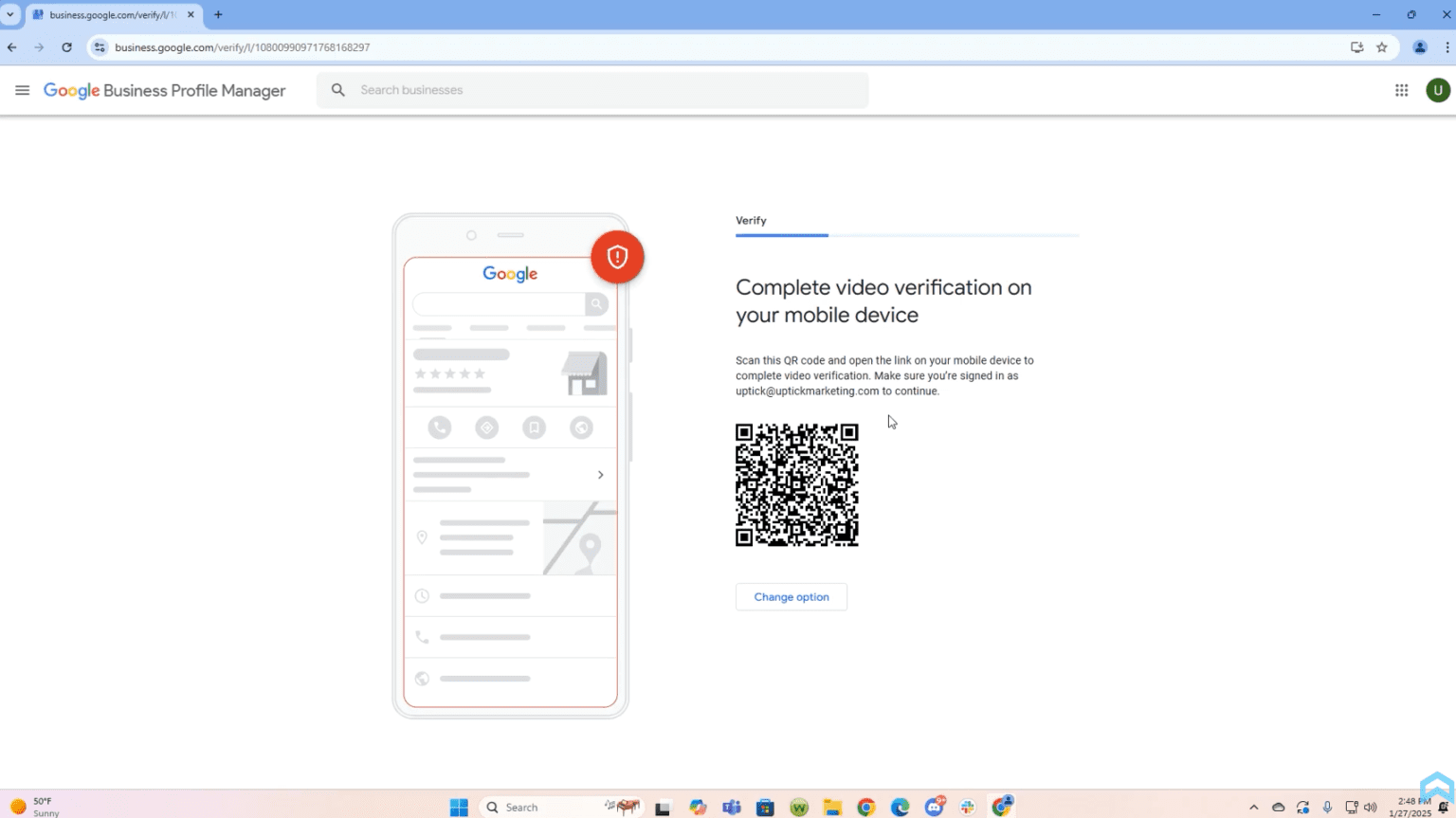The image size is (1456, 818).
Task: Open volume control in system tray
Action: pyautogui.click(x=1371, y=808)
